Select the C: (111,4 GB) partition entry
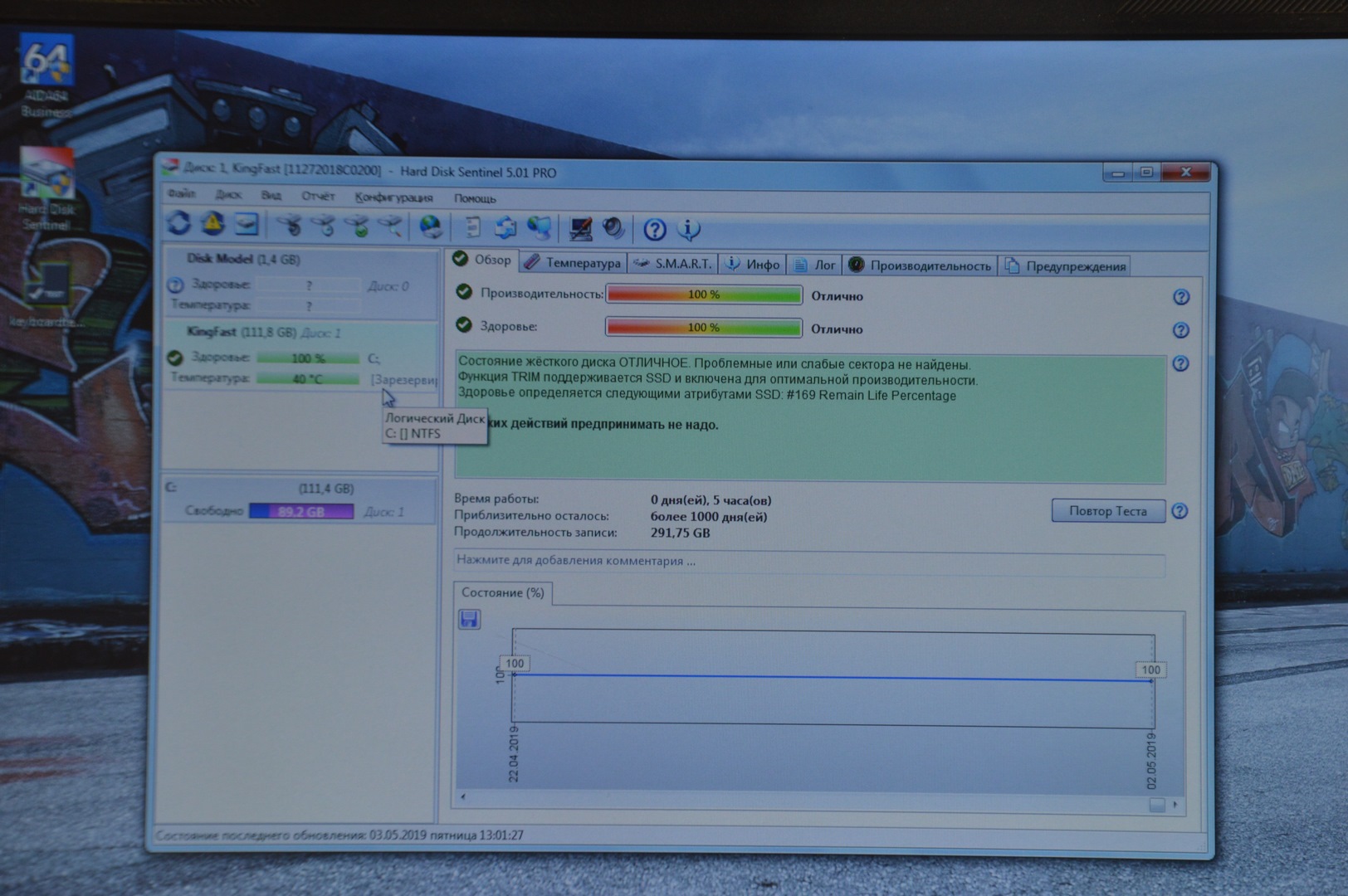Image resolution: width=1348 pixels, height=896 pixels. coord(300,499)
